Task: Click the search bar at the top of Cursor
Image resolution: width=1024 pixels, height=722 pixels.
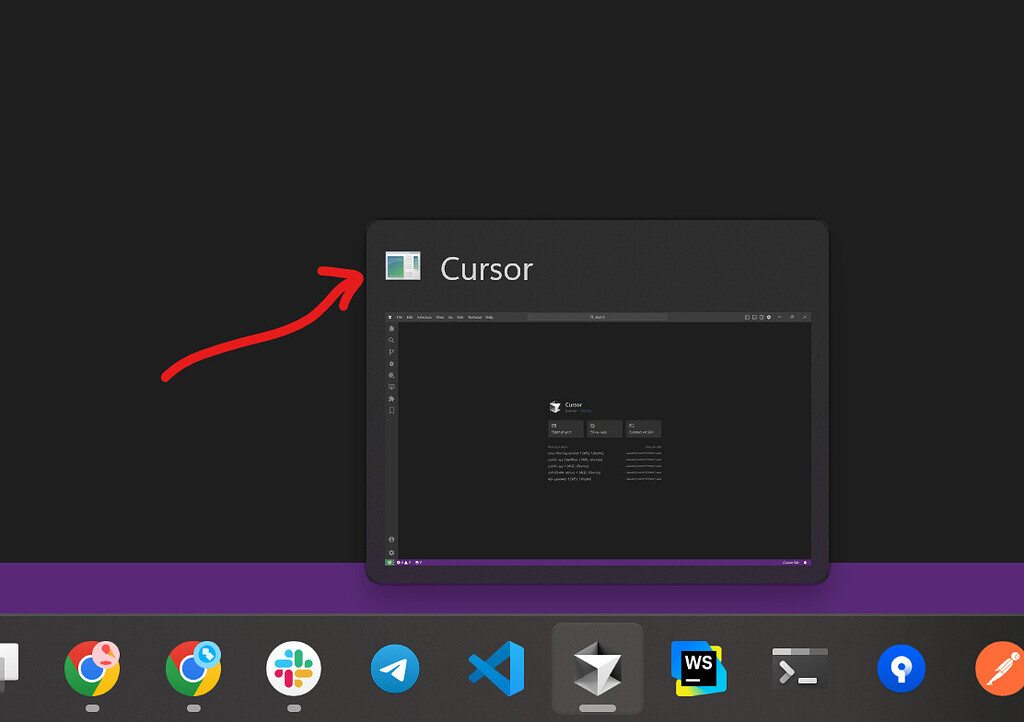Action: (x=600, y=316)
